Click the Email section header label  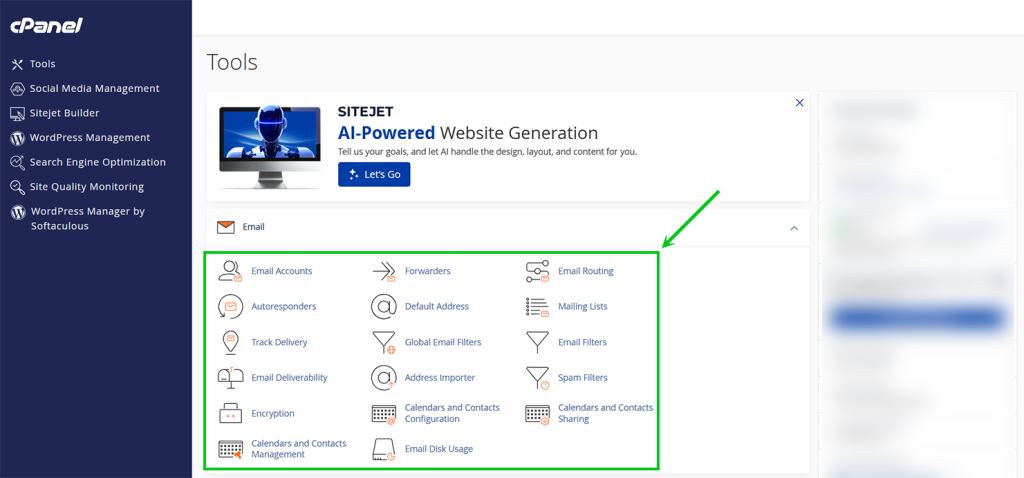[x=253, y=227]
